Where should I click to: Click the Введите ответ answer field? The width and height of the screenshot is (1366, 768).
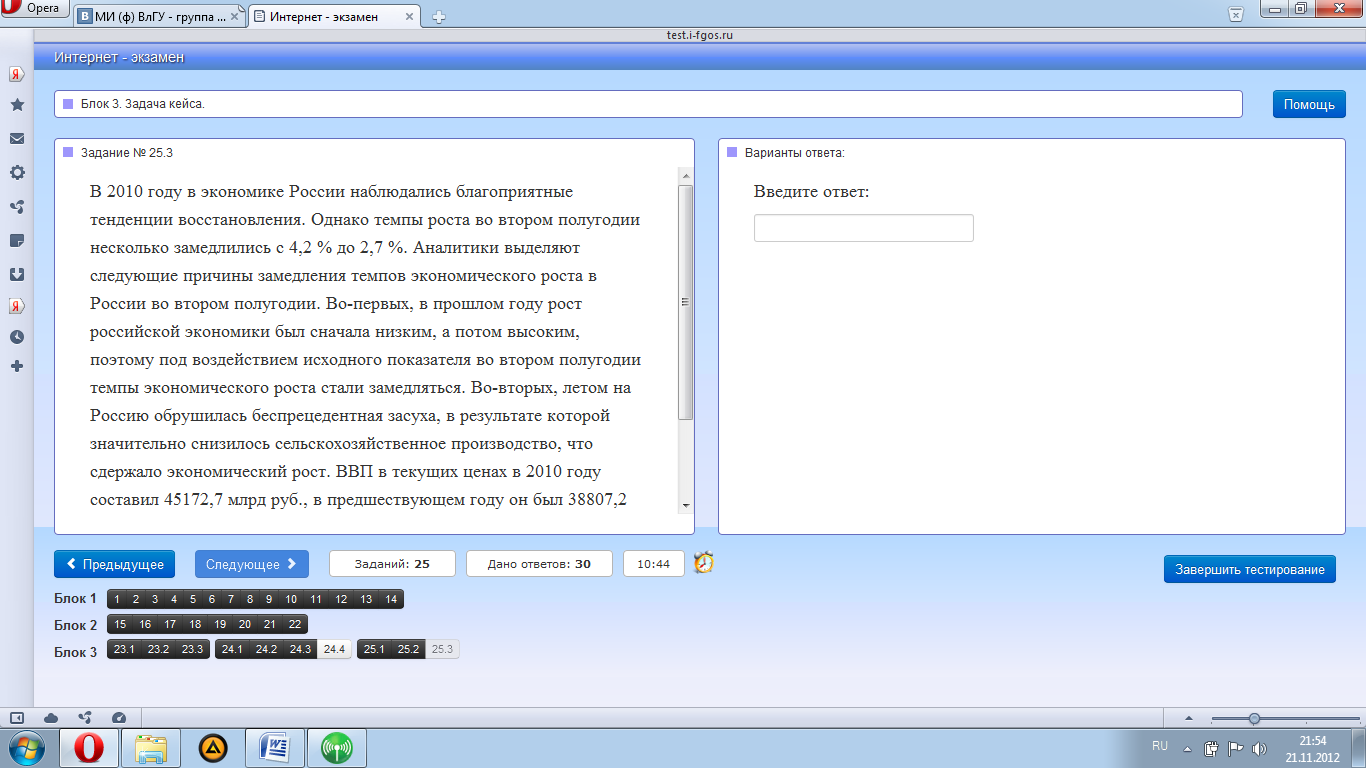pos(864,228)
